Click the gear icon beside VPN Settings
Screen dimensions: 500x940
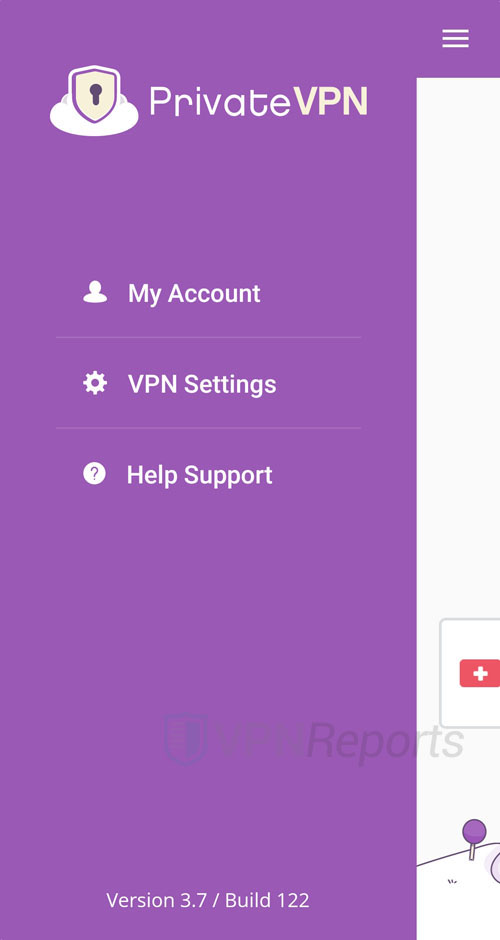pos(95,383)
